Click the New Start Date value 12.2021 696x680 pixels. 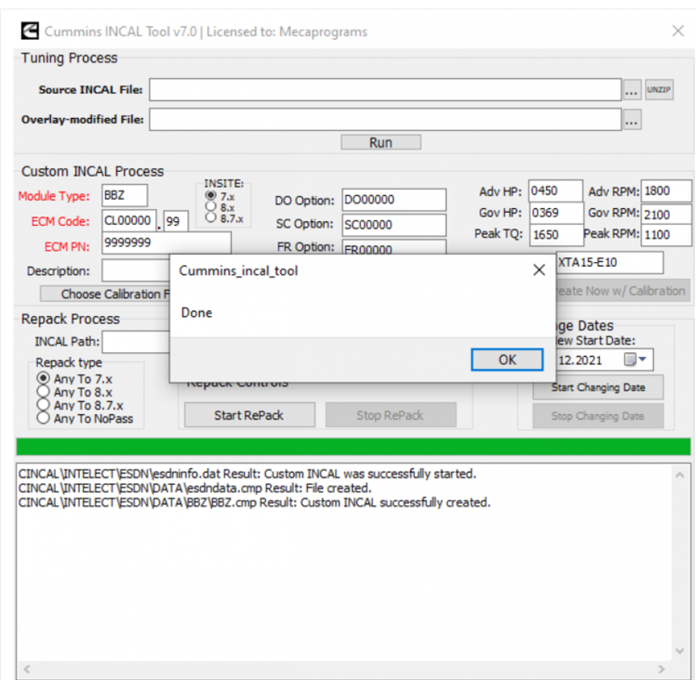tap(581, 360)
